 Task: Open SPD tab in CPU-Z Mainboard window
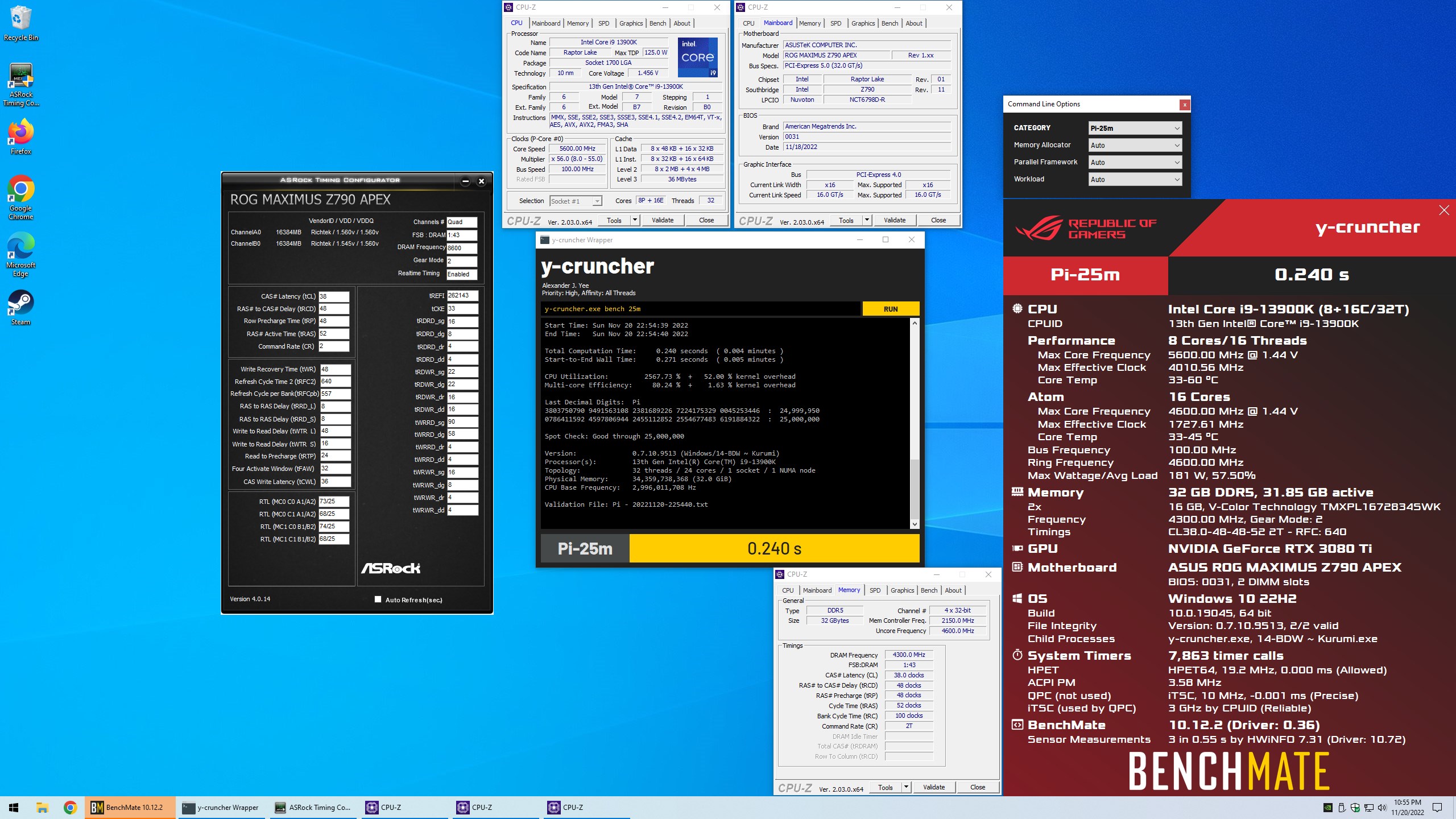(835, 23)
